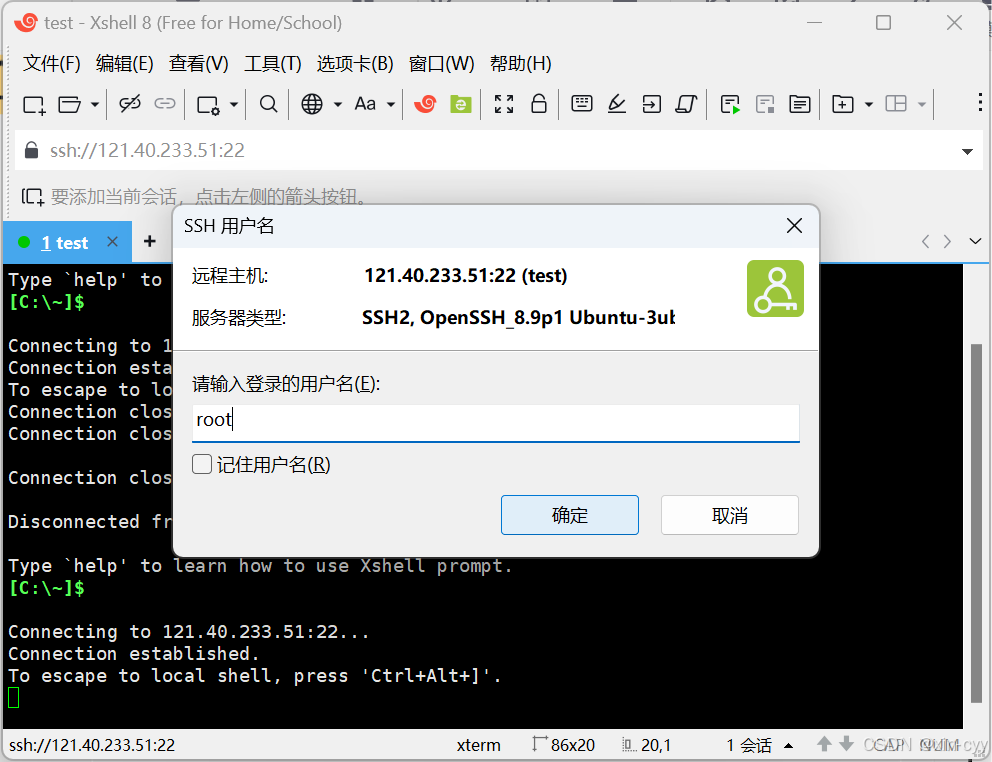The width and height of the screenshot is (992, 762).
Task: Click the Lock screen padlock icon
Action: (x=538, y=103)
